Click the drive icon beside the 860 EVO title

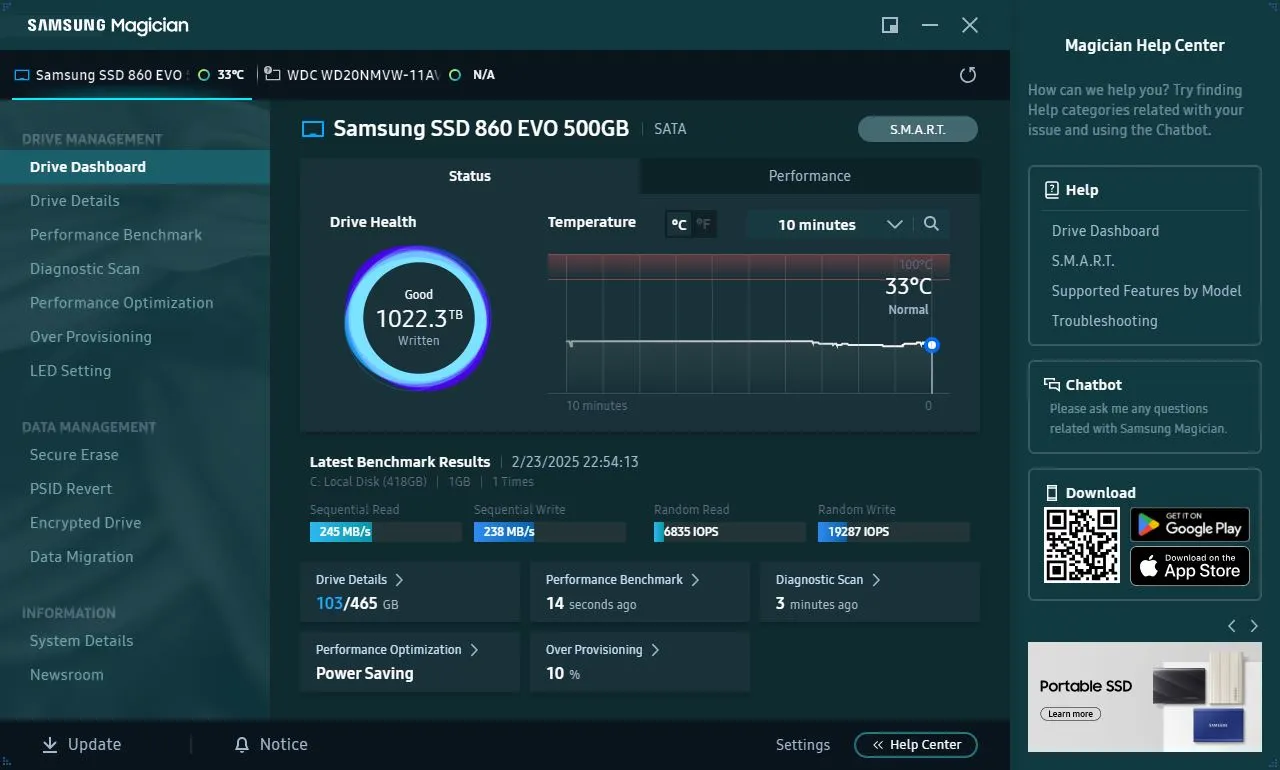click(313, 129)
